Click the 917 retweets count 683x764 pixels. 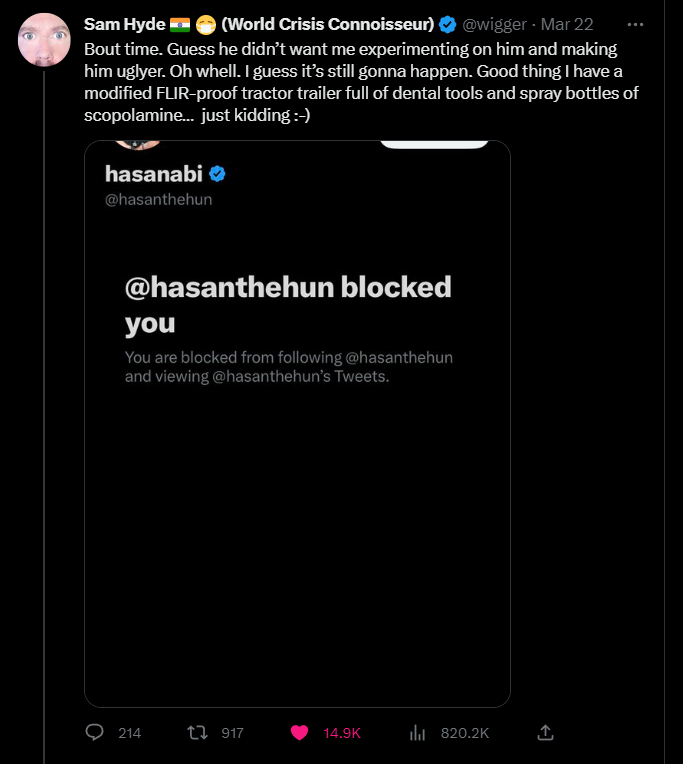(x=232, y=733)
